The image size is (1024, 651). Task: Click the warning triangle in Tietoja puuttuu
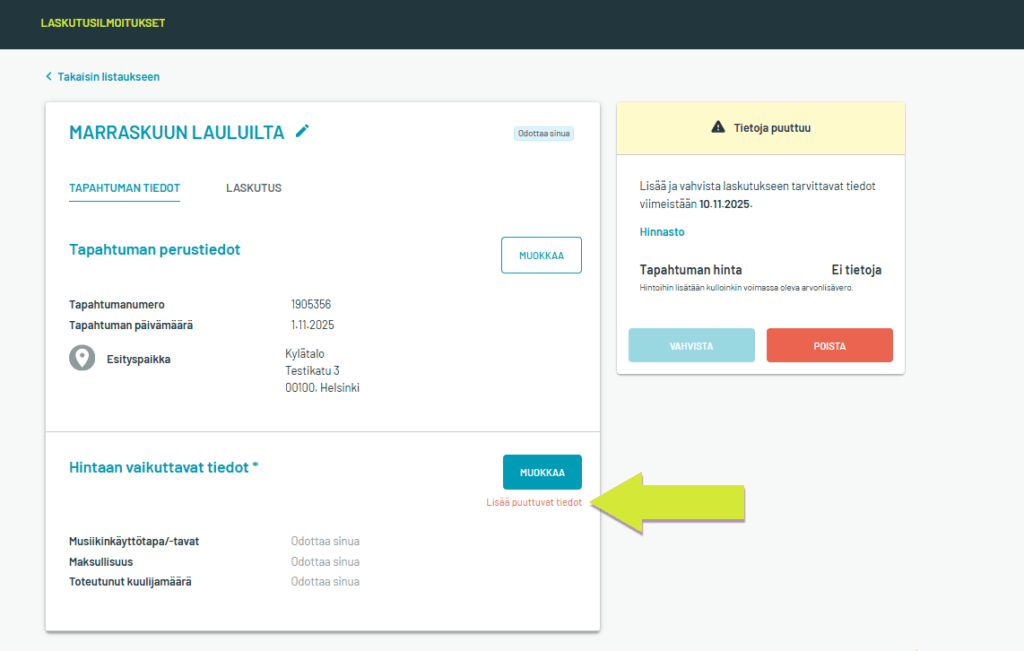[717, 127]
